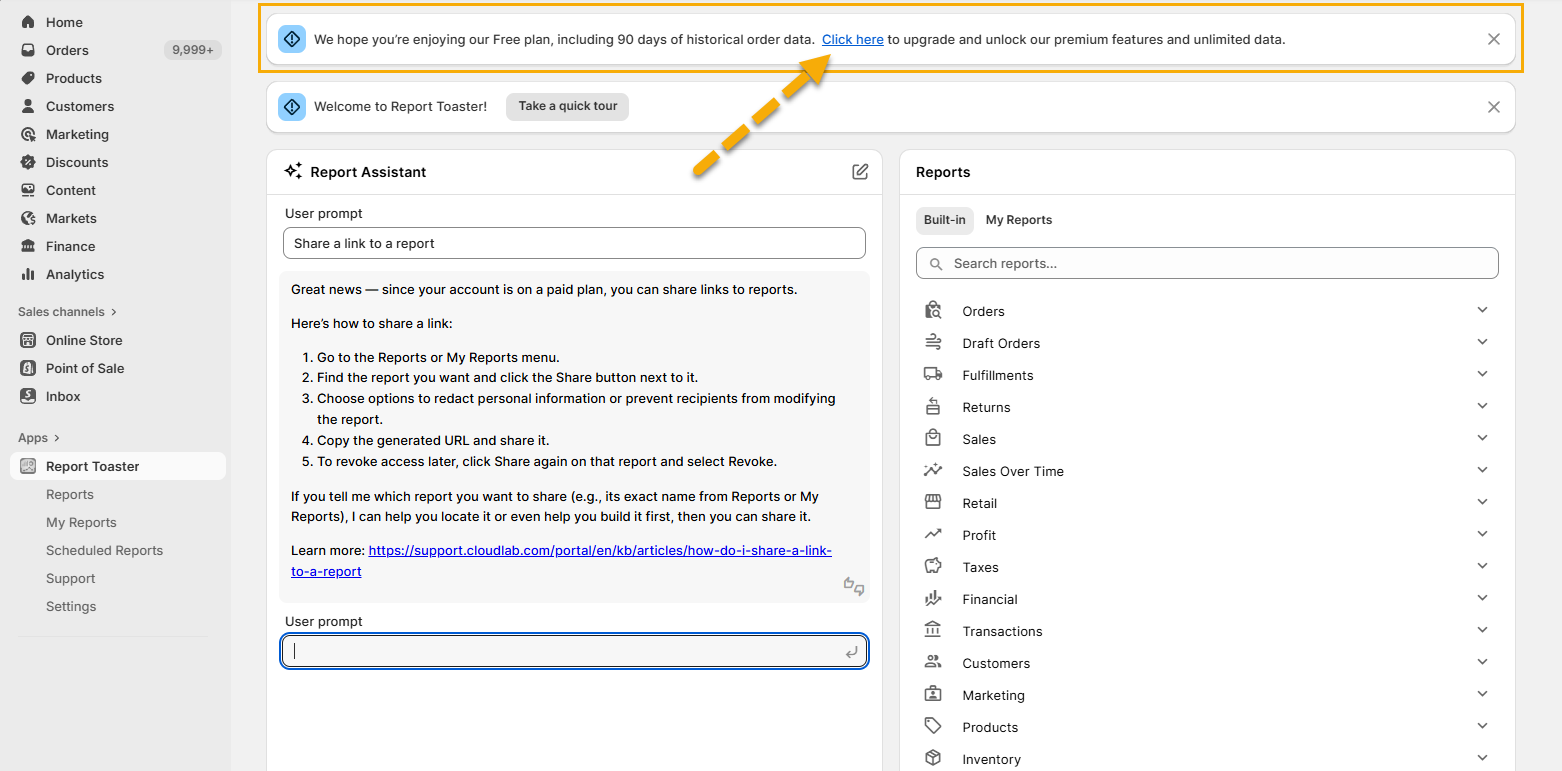This screenshot has height=771, width=1562.
Task: Expand the Sales Over Time report category
Action: pos(1482,470)
